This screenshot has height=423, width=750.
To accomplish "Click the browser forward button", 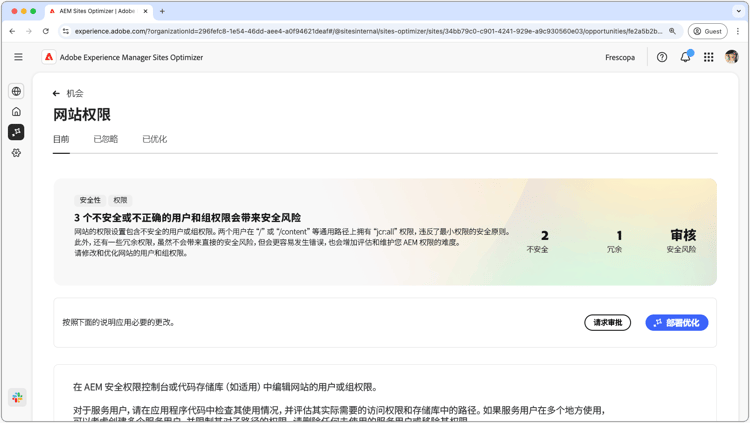I will [x=29, y=31].
